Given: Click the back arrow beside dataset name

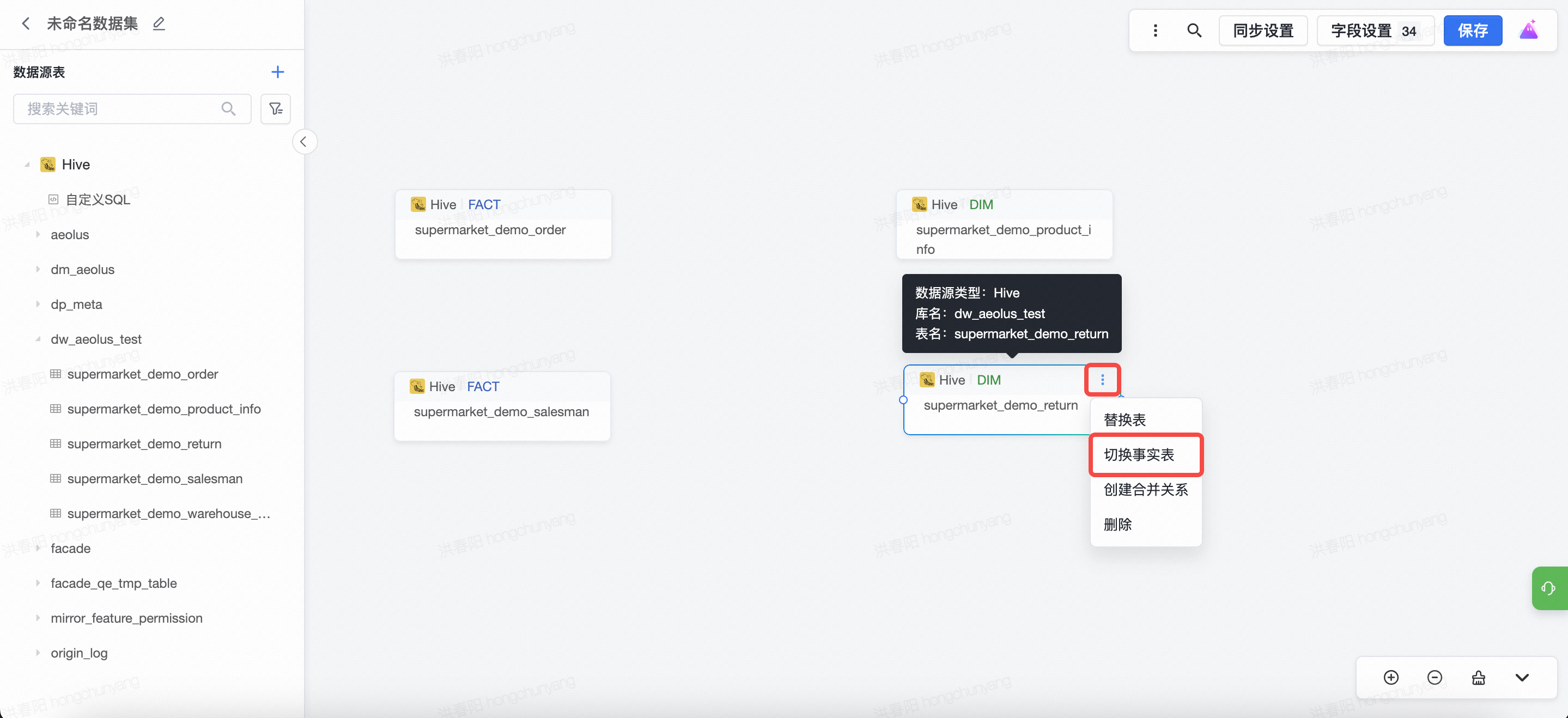Looking at the screenshot, I should click(26, 24).
